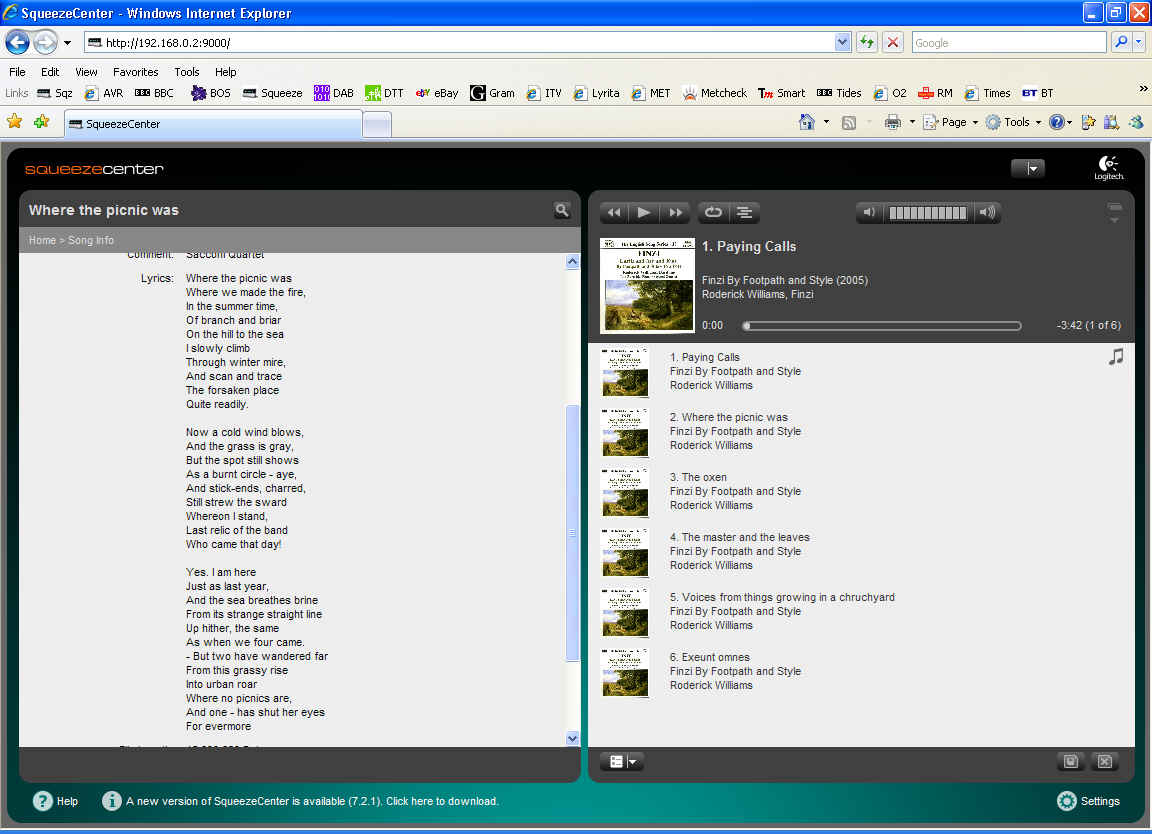Go back to the previous track
Screen dimensions: 1152x834
point(614,212)
